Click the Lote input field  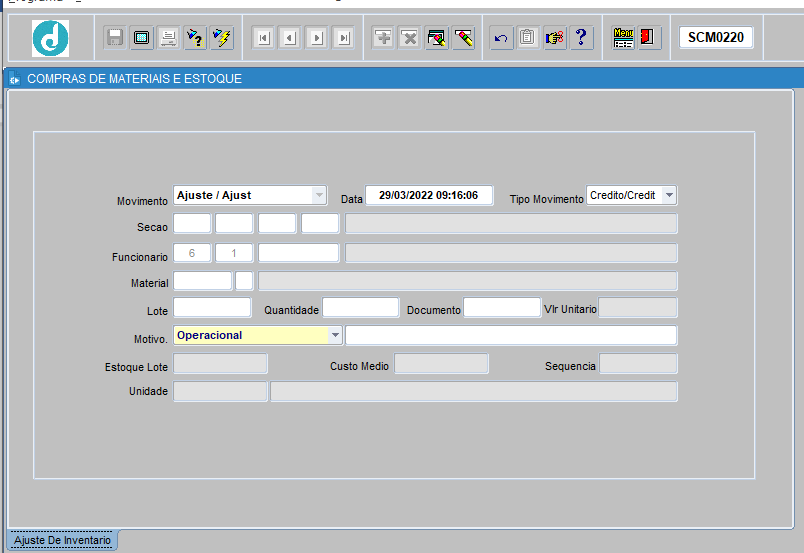[212, 308]
